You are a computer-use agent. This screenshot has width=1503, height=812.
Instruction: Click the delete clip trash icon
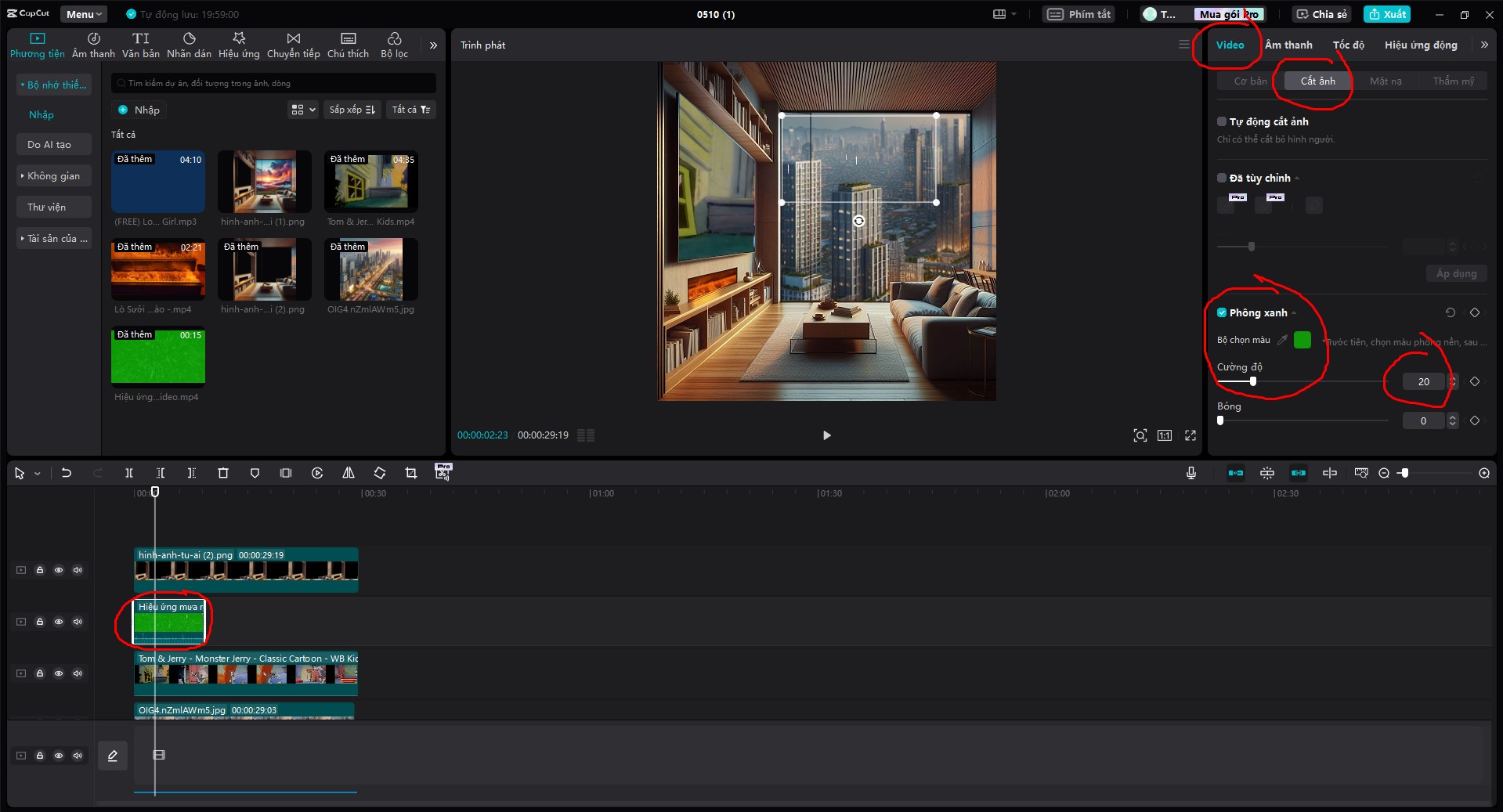[223, 473]
